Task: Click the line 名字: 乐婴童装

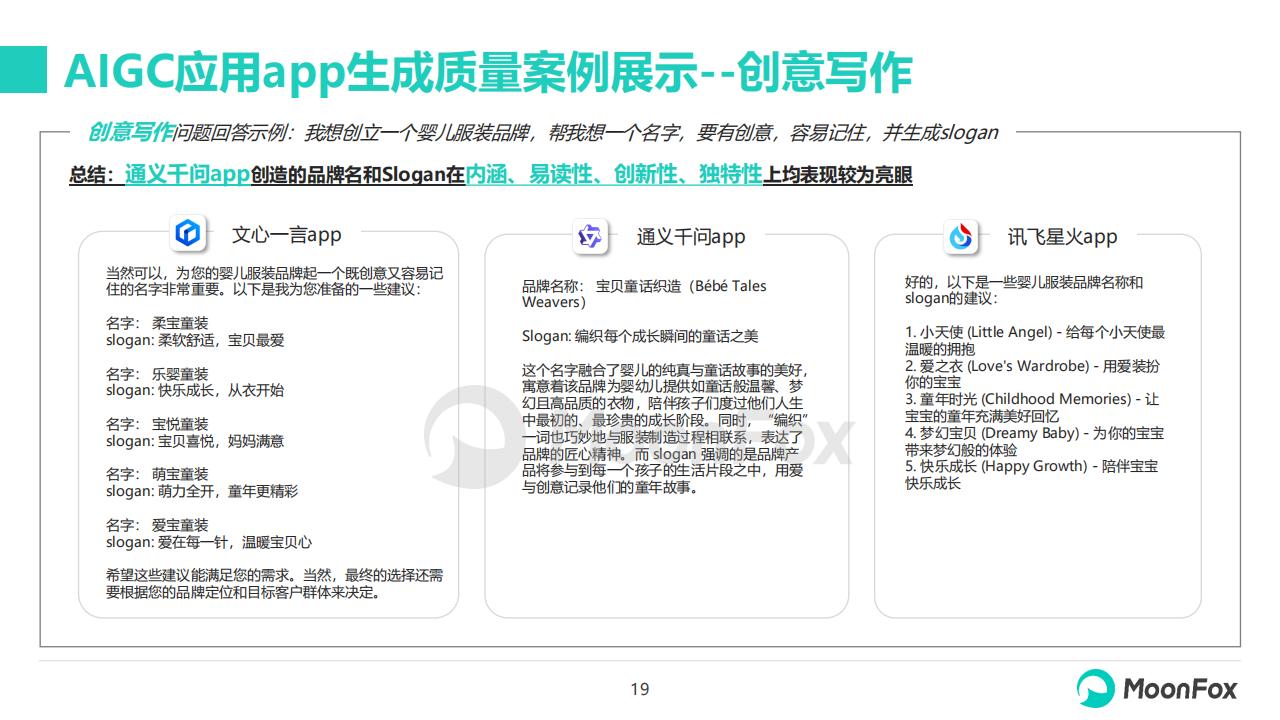Action: [x=157, y=374]
